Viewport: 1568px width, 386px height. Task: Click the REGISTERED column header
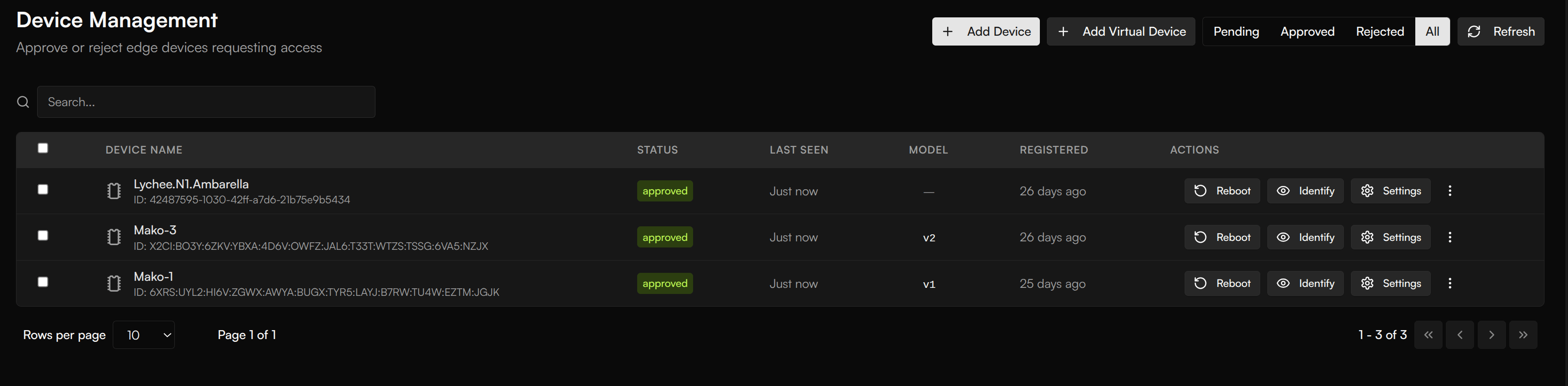tap(1053, 150)
